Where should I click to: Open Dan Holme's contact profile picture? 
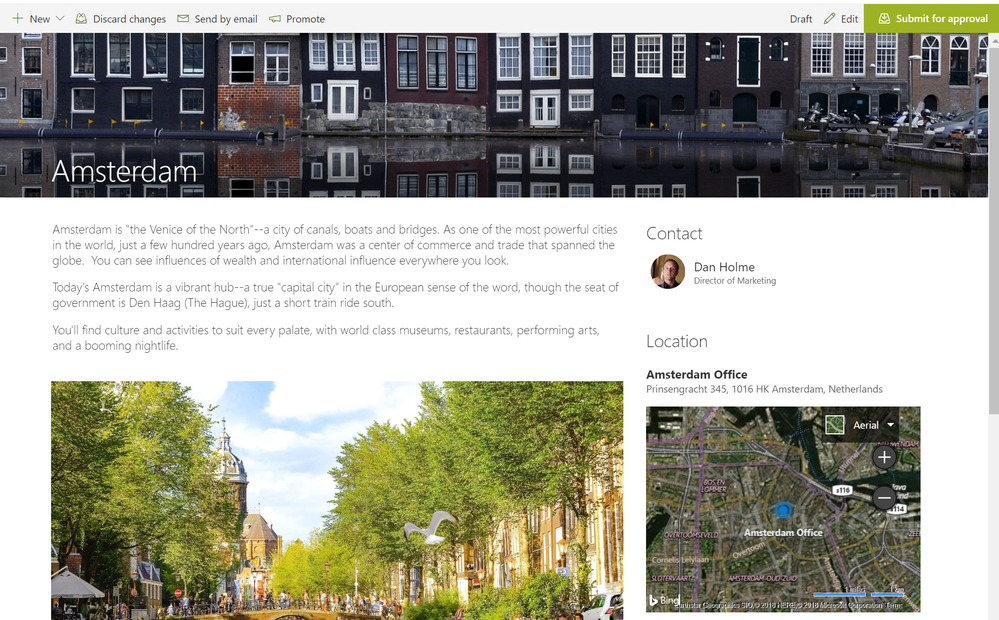click(667, 271)
